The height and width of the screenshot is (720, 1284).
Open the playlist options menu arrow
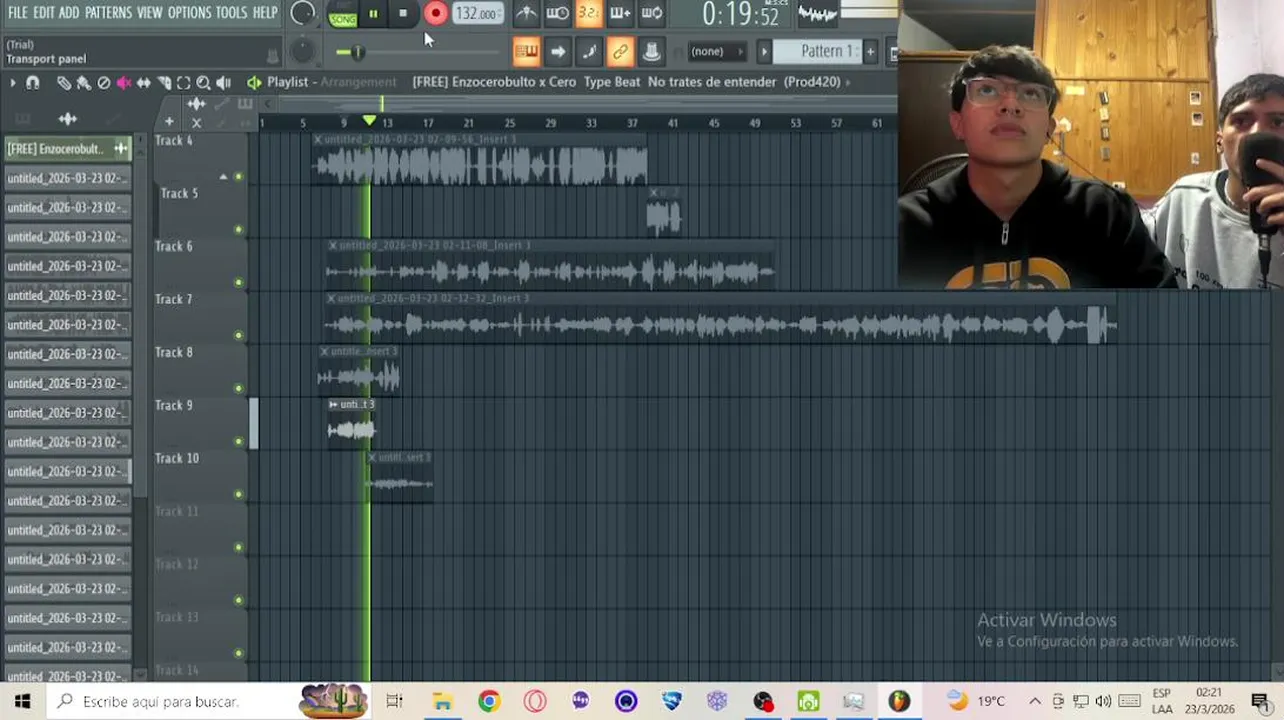click(12, 83)
